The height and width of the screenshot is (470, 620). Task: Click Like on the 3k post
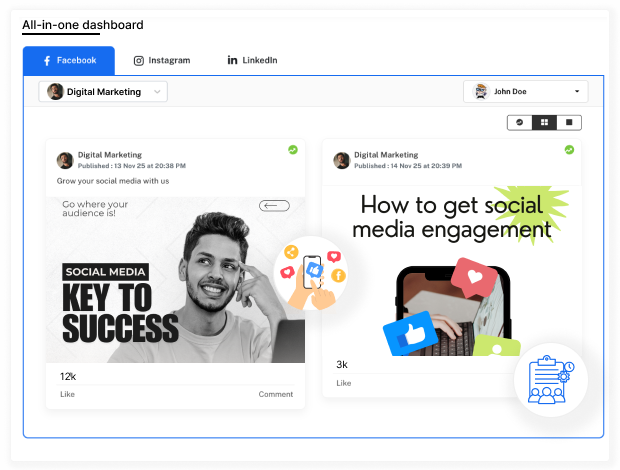(x=344, y=383)
